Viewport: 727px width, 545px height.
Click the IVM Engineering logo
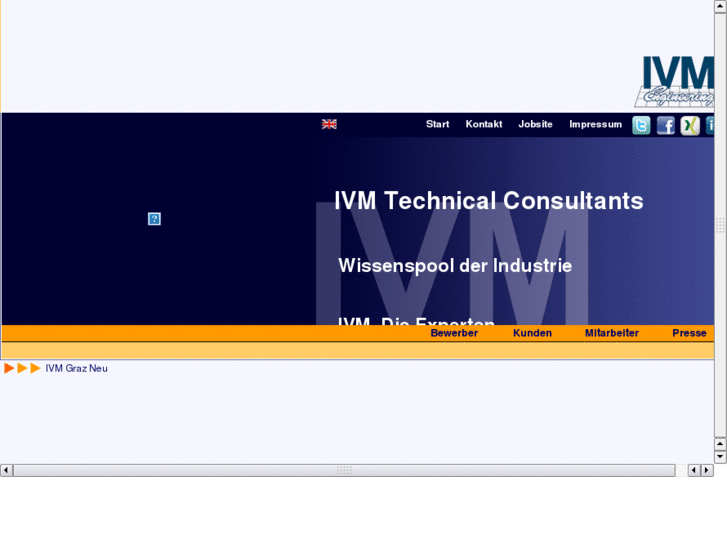click(x=675, y=82)
